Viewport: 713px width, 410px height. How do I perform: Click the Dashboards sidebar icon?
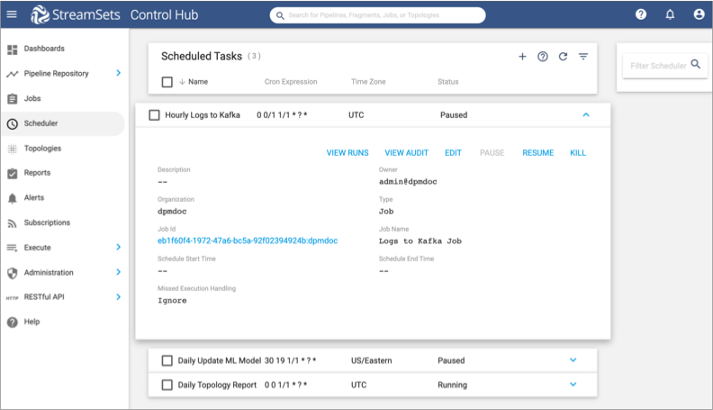click(x=12, y=50)
